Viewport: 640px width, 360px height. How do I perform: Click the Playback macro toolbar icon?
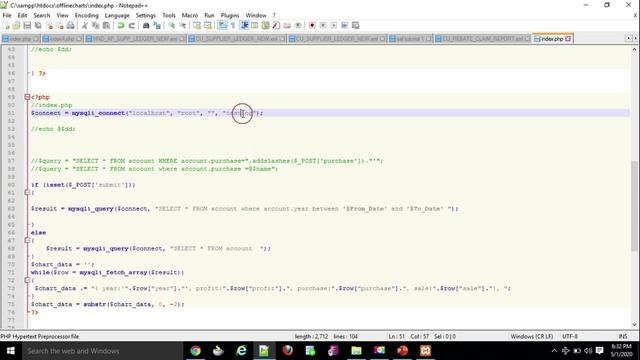click(333, 26)
